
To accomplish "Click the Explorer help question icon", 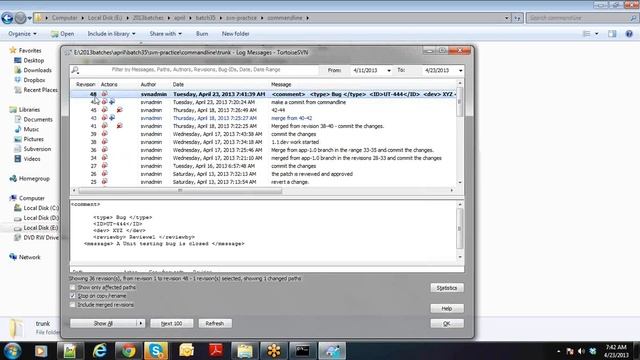I will click(629, 34).
